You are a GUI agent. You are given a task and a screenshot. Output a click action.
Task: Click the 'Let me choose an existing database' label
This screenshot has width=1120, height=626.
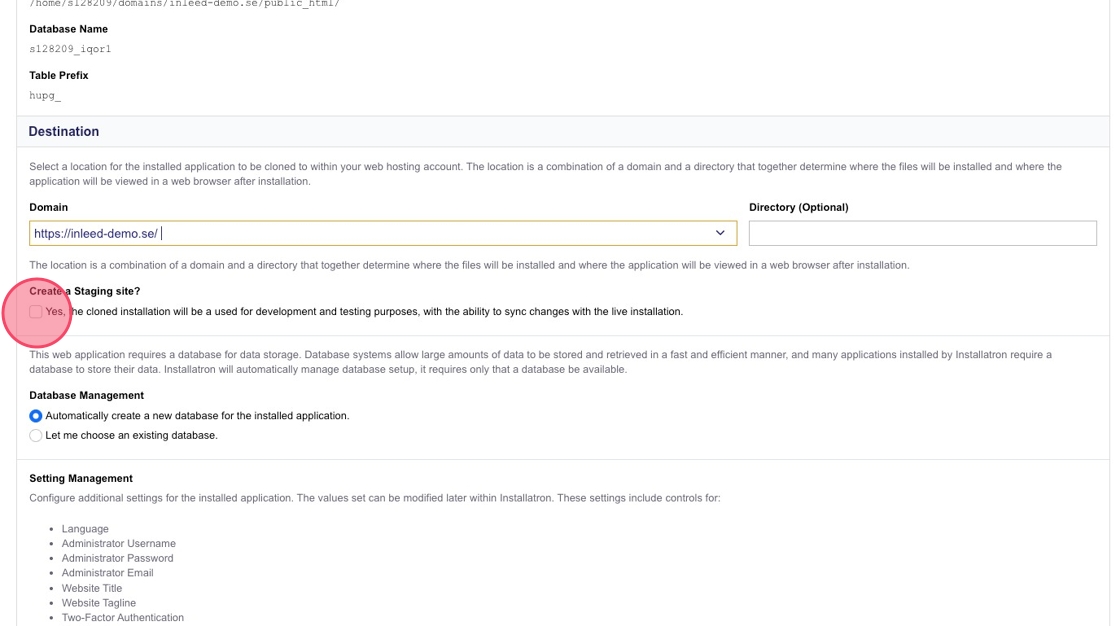coord(131,436)
